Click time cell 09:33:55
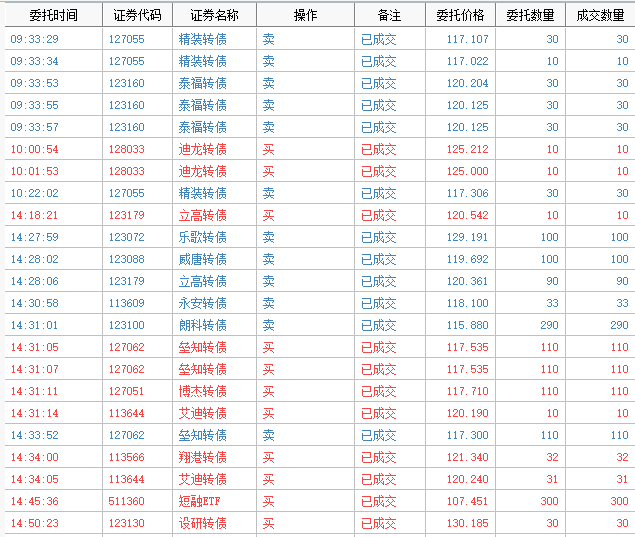 pos(34,105)
